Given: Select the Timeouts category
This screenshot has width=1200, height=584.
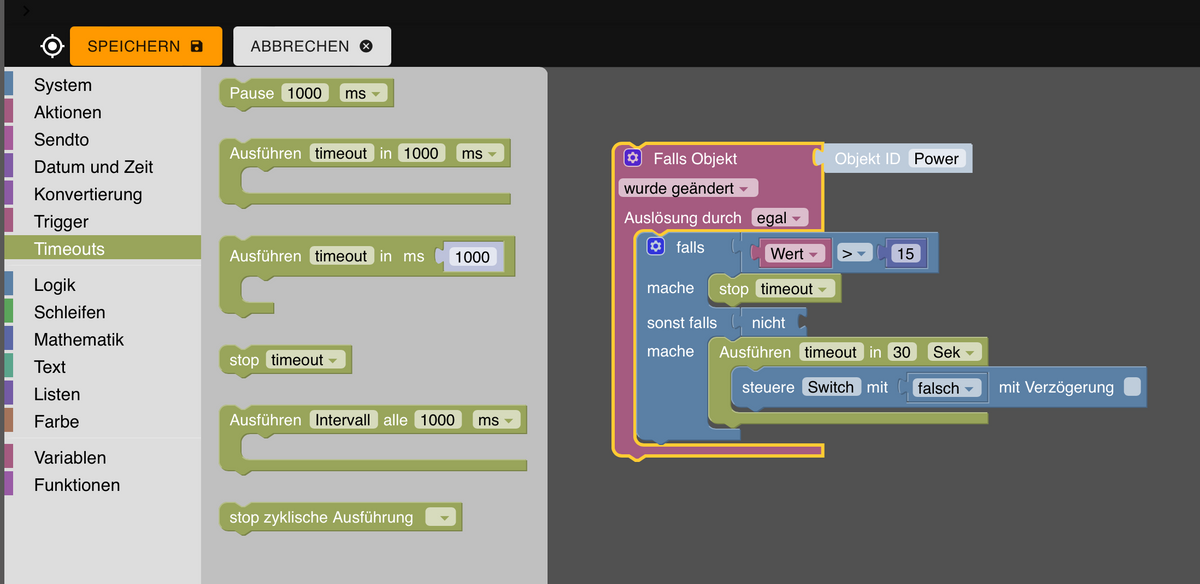Looking at the screenshot, I should [102, 249].
